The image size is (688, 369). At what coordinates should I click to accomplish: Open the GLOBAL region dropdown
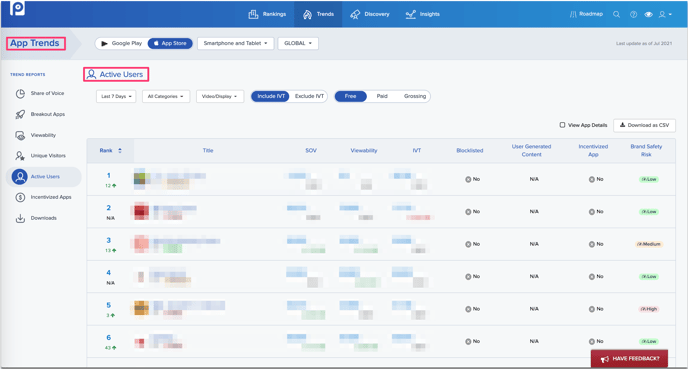pos(298,43)
